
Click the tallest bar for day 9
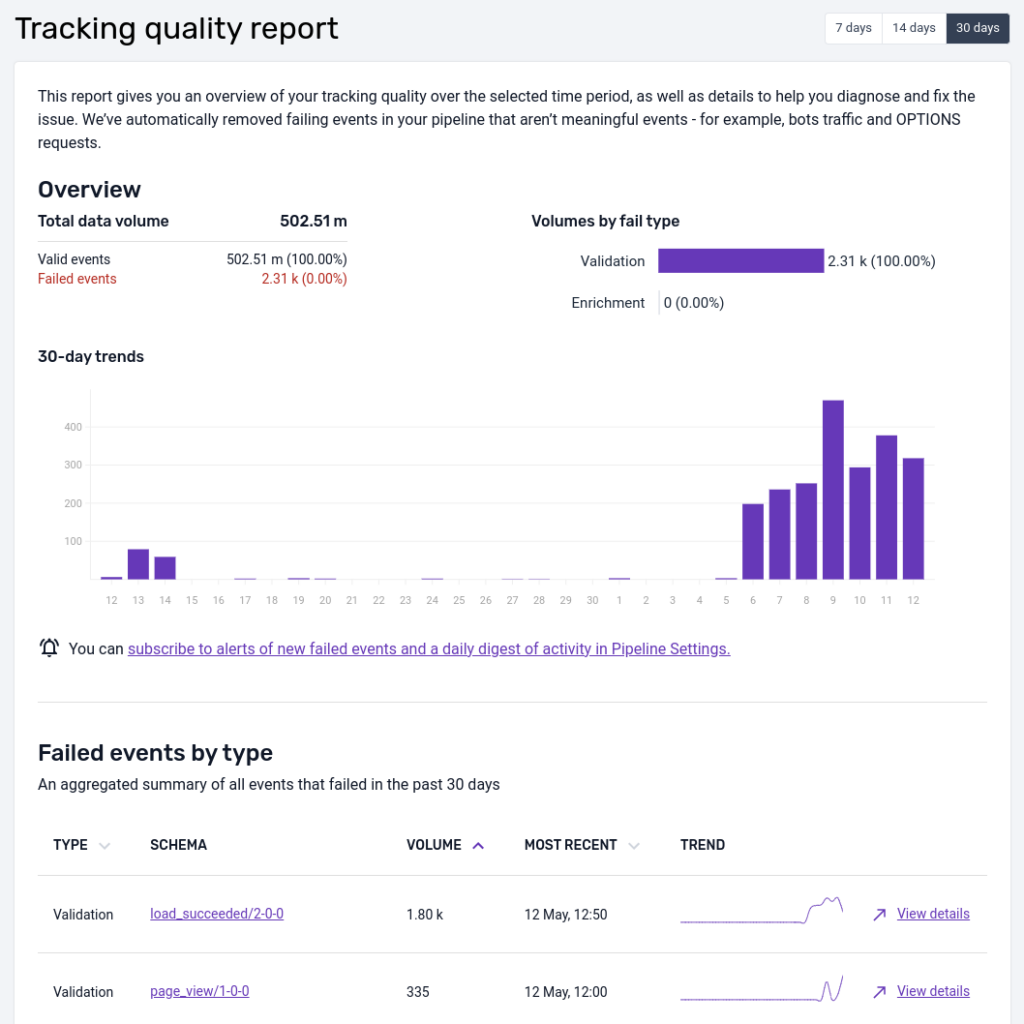[x=833, y=490]
